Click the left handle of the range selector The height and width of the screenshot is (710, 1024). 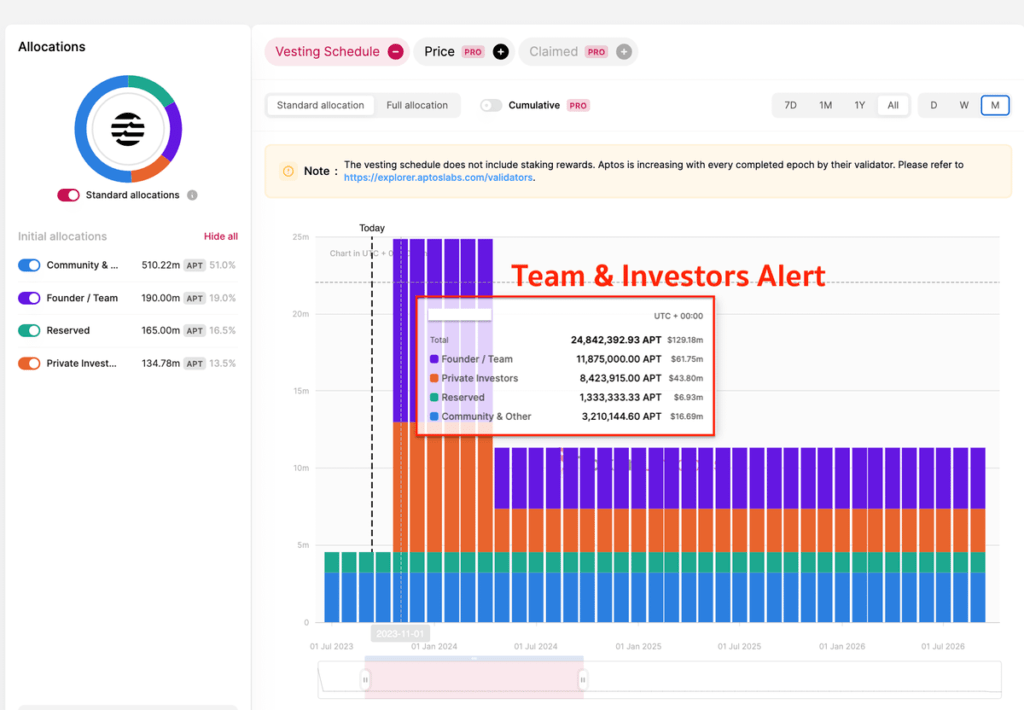tap(365, 680)
